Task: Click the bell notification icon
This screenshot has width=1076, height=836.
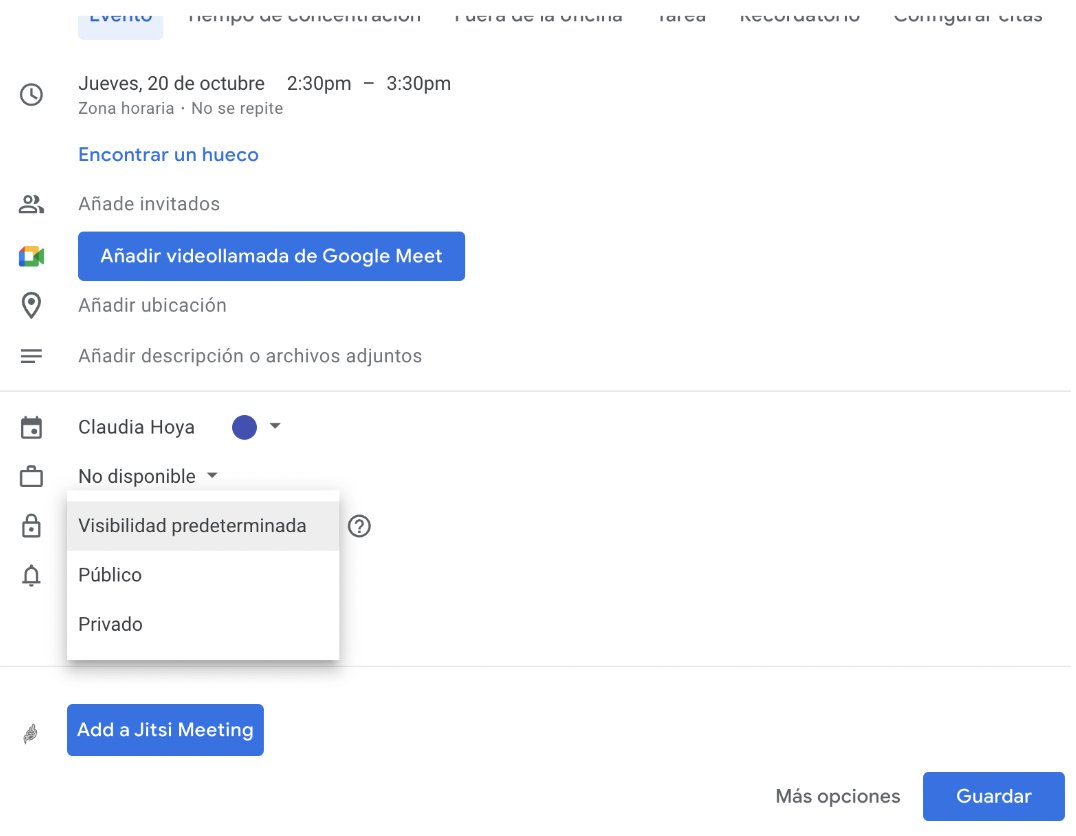Action: (x=32, y=575)
